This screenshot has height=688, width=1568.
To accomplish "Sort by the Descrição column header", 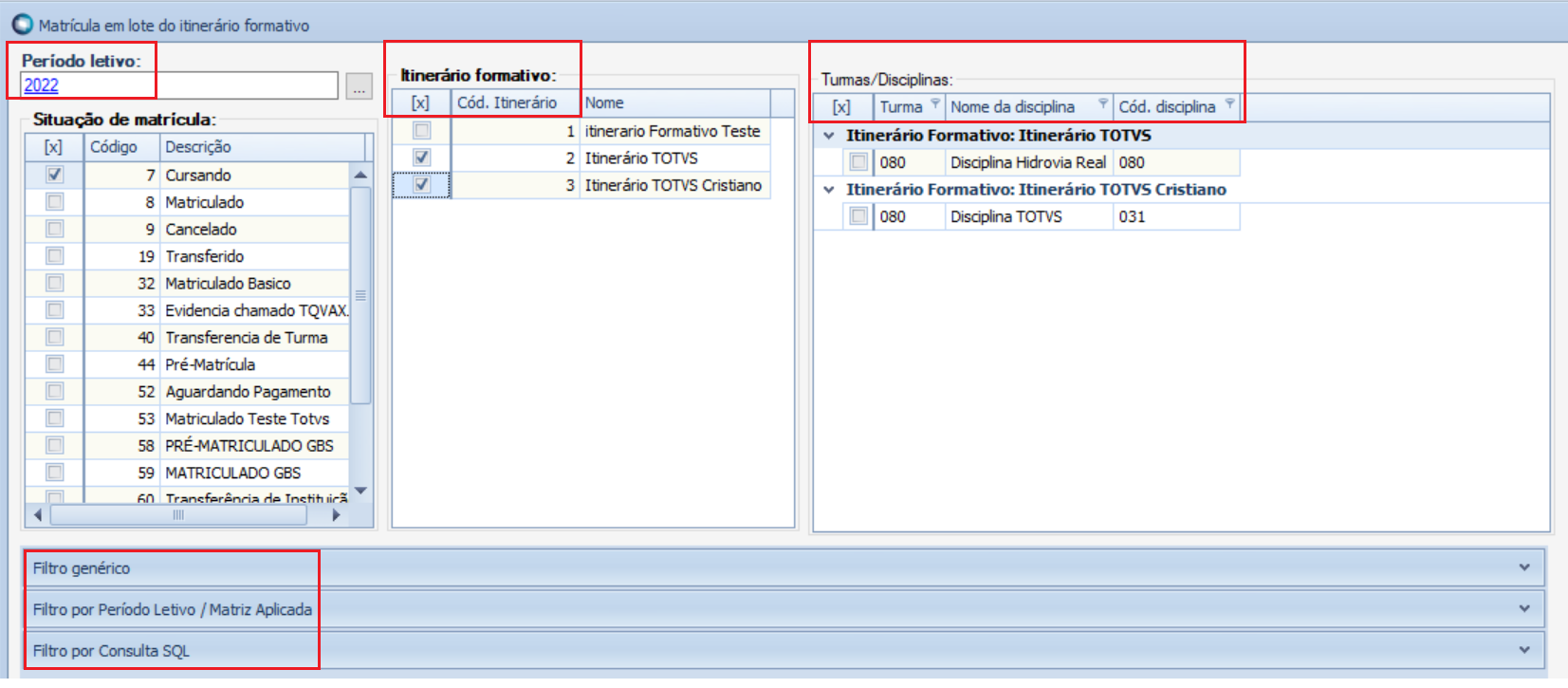I will [x=263, y=147].
